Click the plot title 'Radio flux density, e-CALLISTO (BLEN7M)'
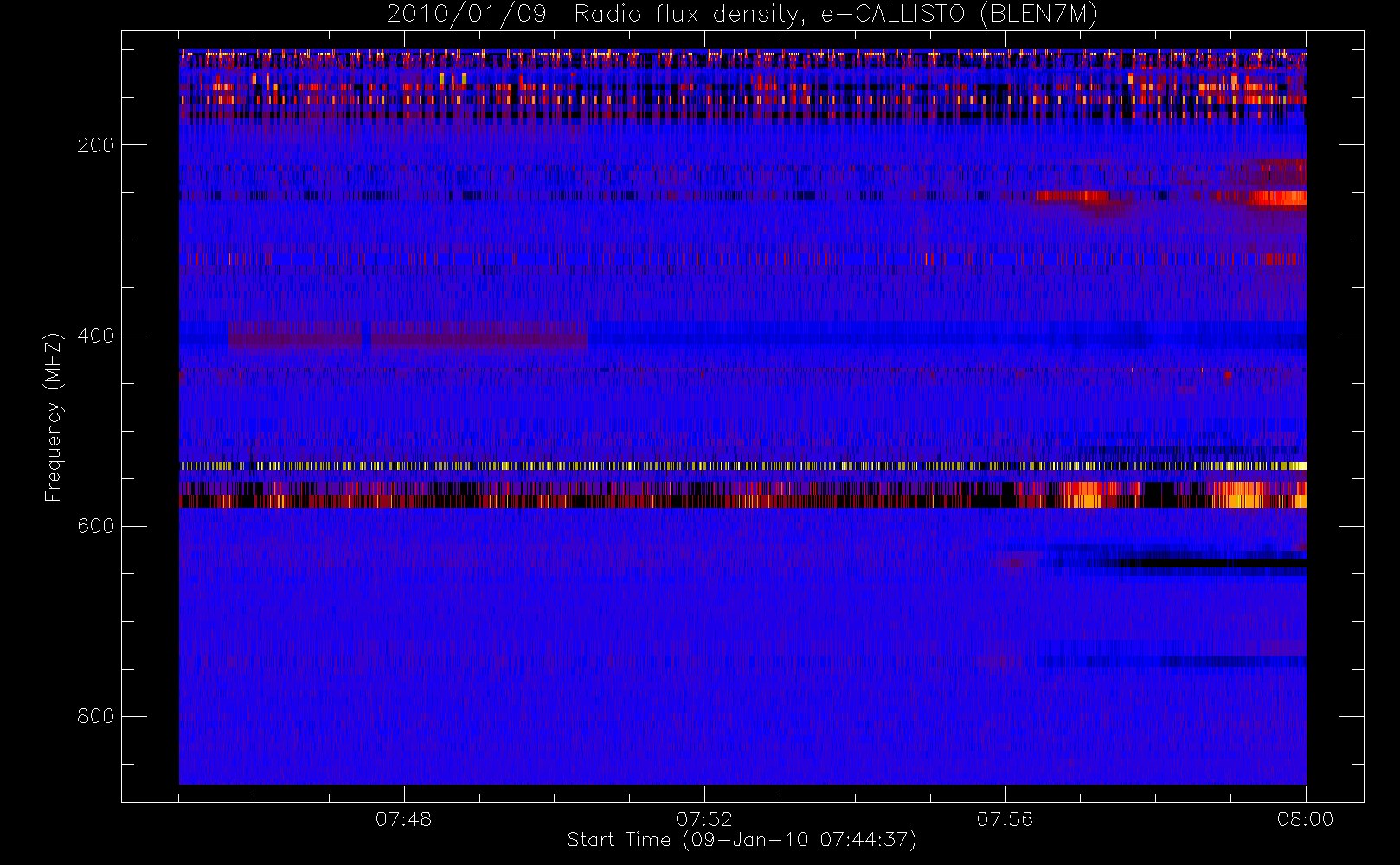This screenshot has height=865, width=1400. (x=836, y=14)
